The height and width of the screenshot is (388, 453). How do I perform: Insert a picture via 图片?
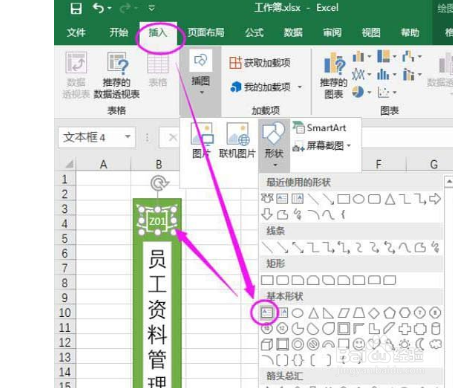[x=202, y=141]
